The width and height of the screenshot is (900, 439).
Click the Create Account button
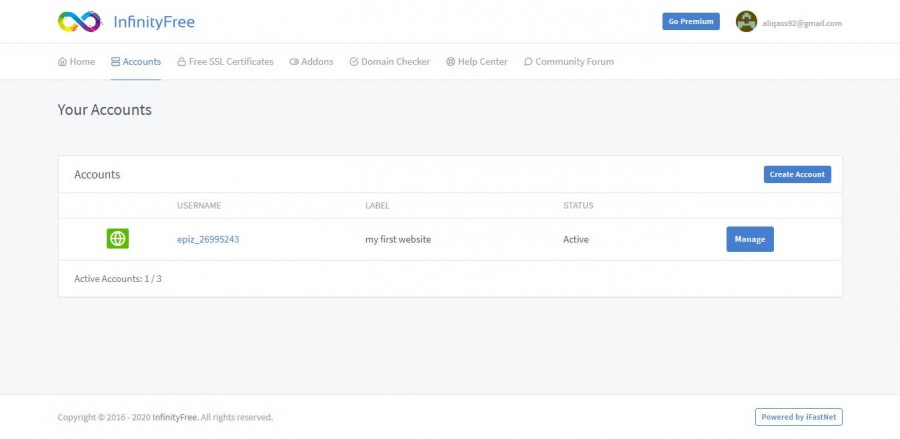click(797, 174)
